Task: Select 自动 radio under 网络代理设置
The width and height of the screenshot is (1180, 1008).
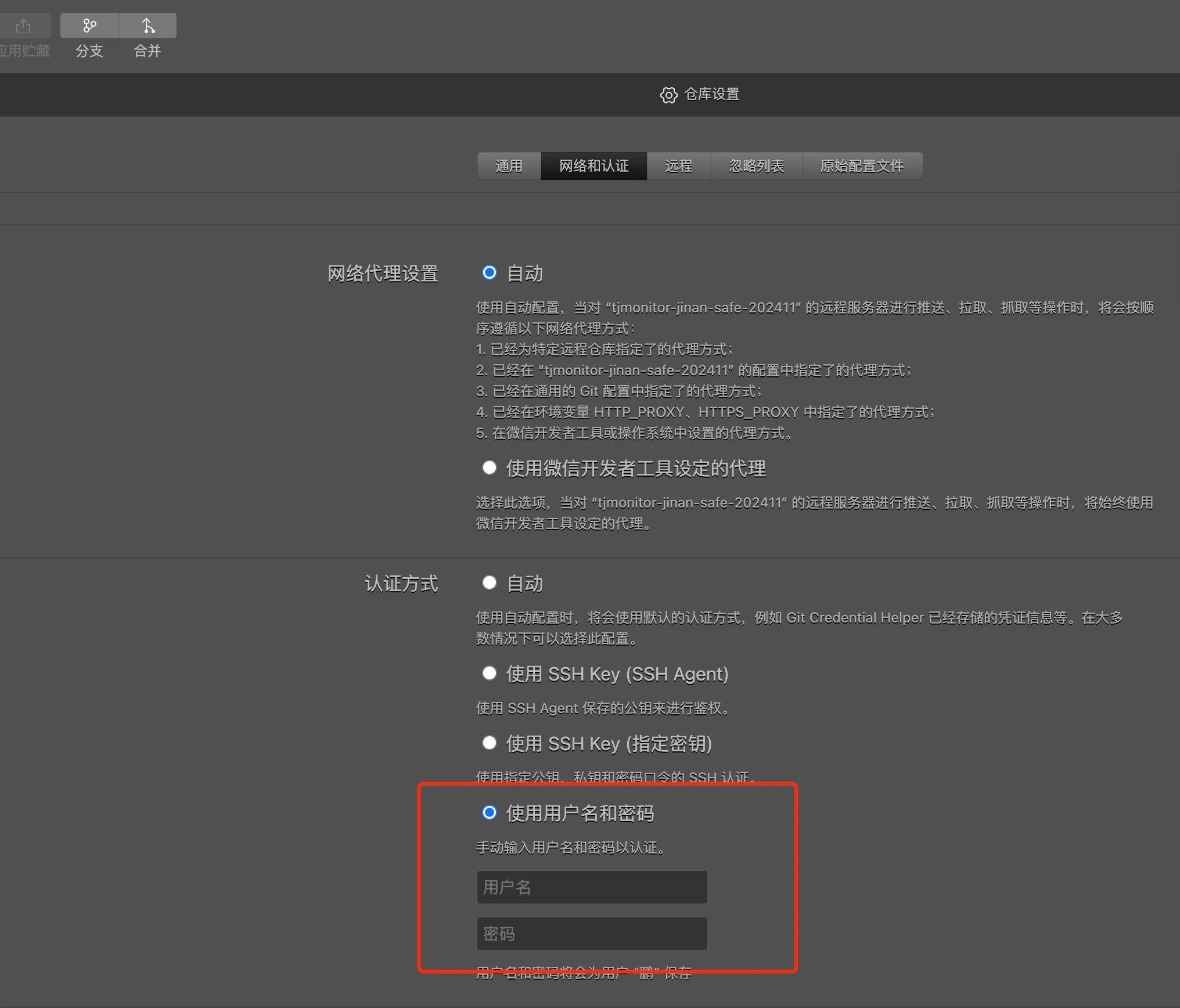Action: [490, 272]
